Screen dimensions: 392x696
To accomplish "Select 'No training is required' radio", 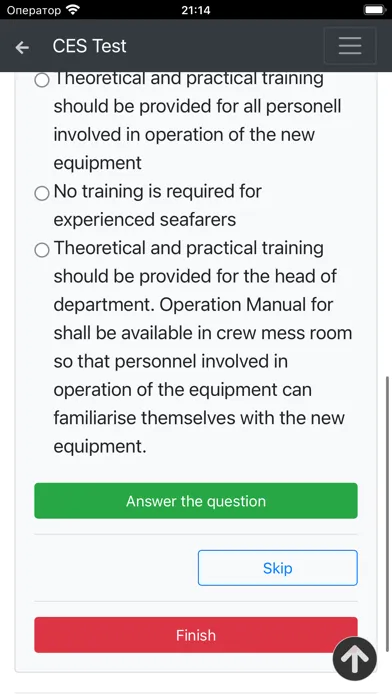I will (42, 193).
